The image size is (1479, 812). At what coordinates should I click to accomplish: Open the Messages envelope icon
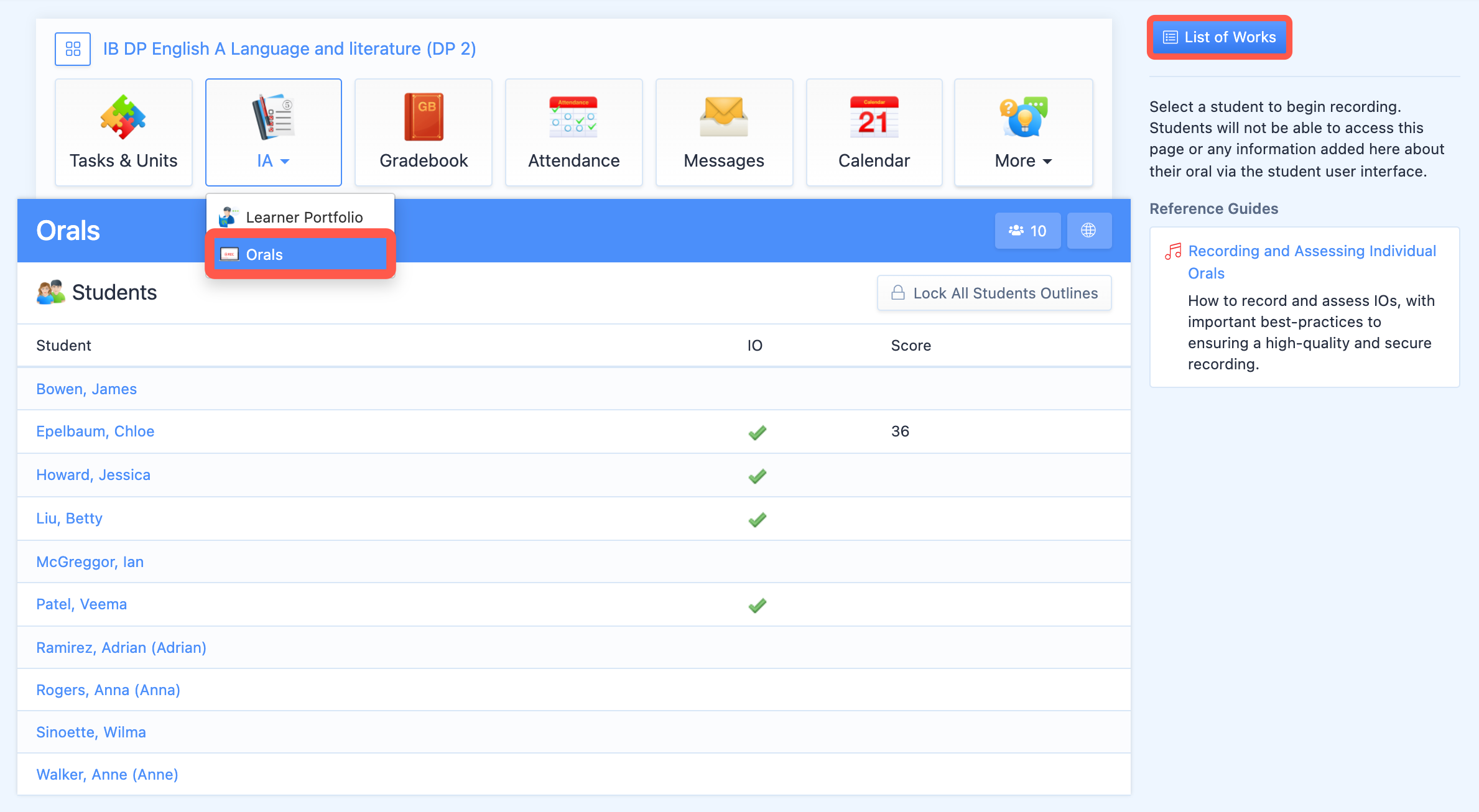724,118
